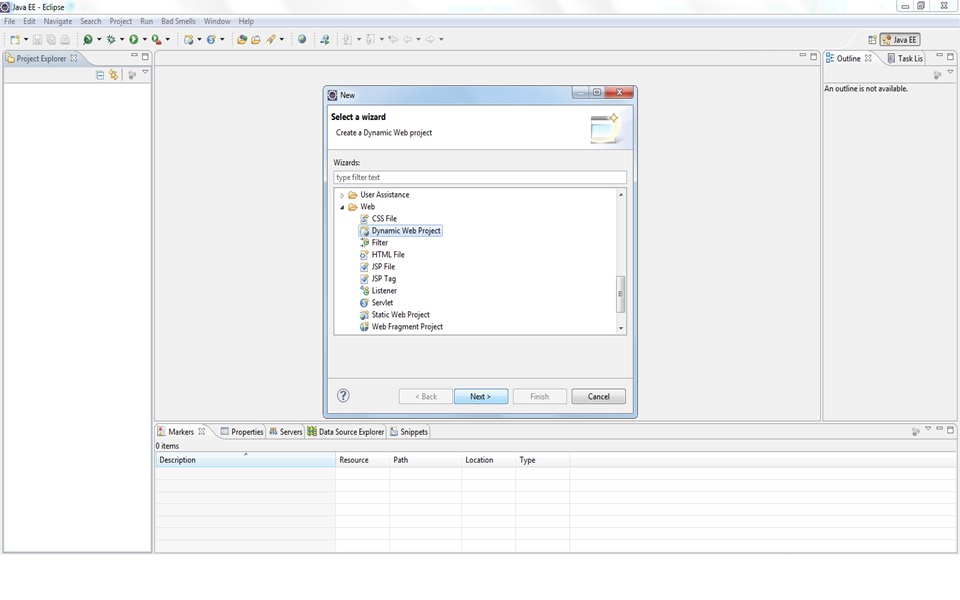Image resolution: width=960 pixels, height=600 pixels.
Task: Collapse the Web folder in the wizard tree
Action: point(343,206)
